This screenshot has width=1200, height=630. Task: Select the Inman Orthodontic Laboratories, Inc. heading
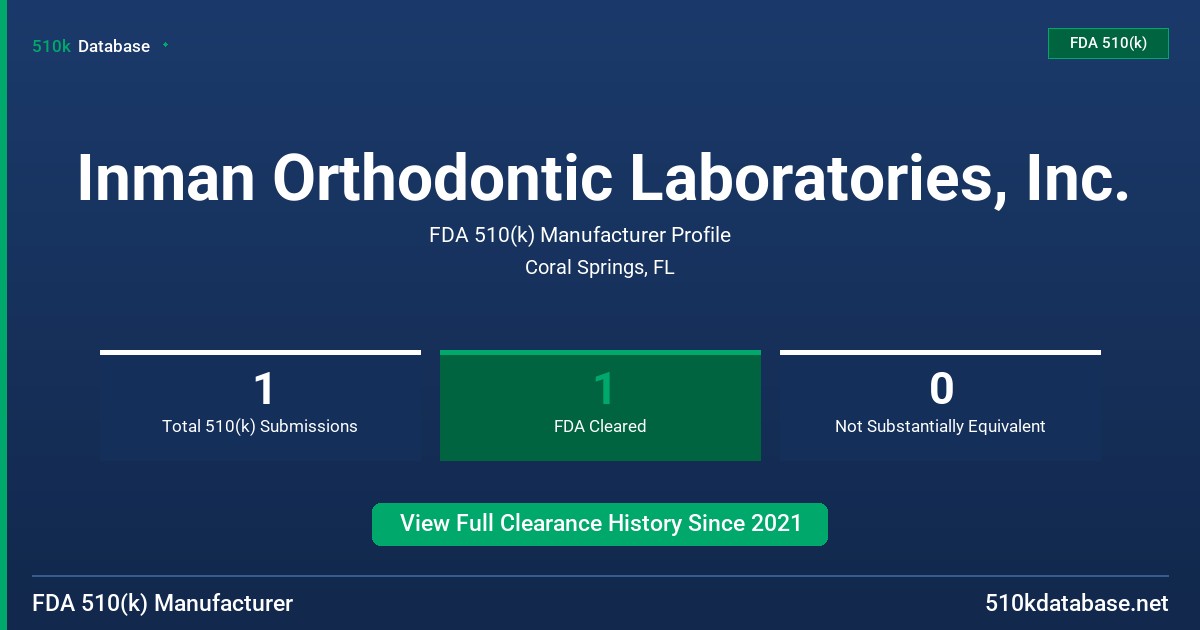(603, 177)
